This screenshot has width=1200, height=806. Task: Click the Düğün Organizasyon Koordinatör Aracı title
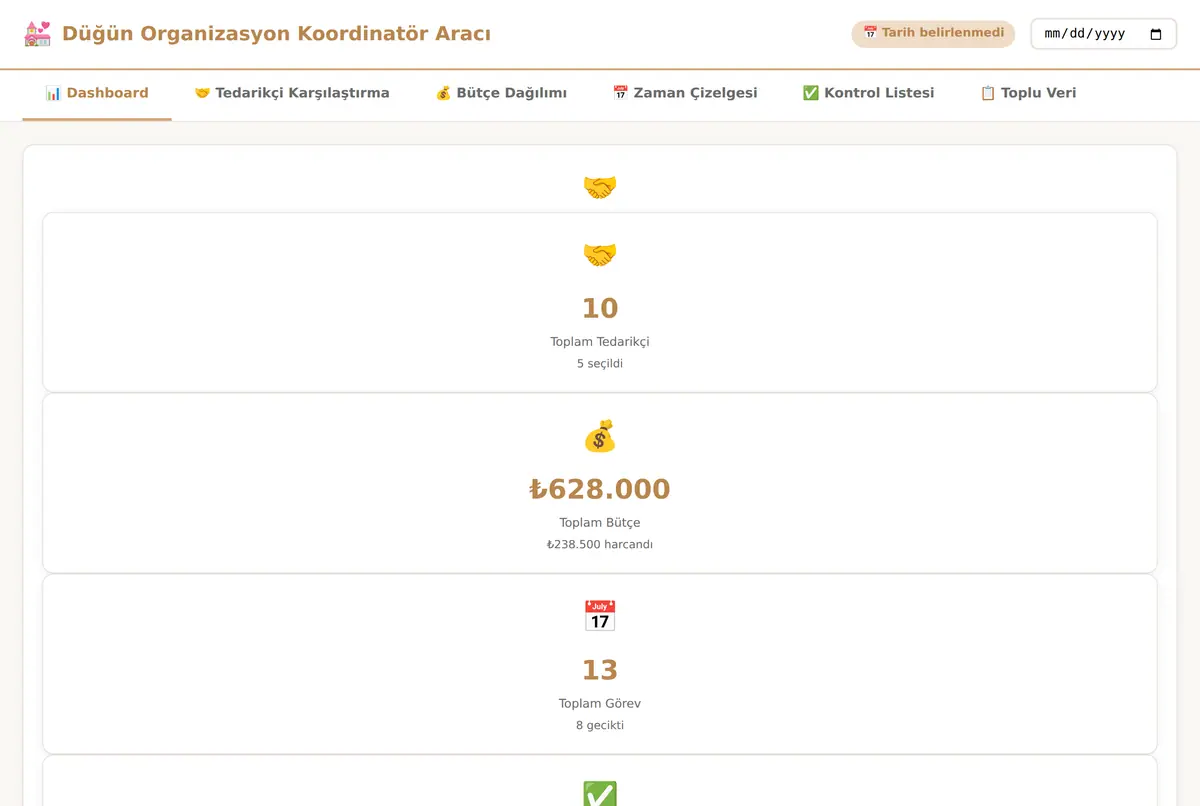(x=276, y=34)
